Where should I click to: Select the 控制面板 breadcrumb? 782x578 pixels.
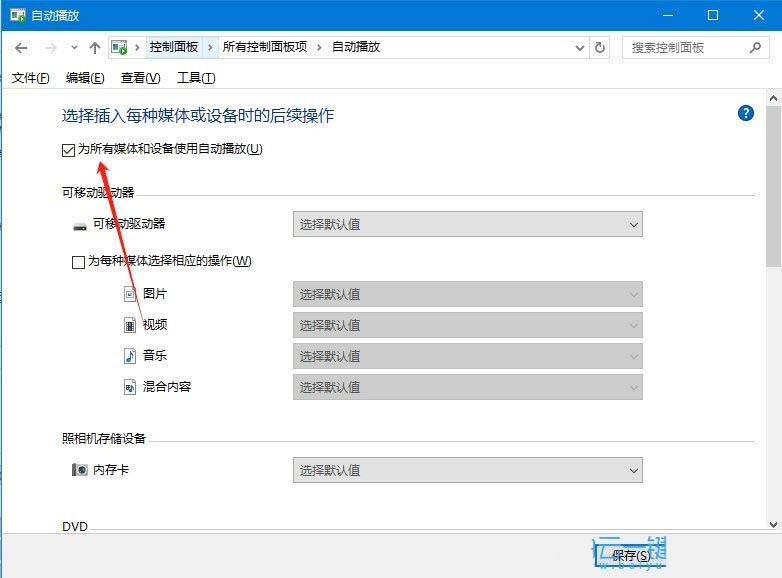click(174, 47)
